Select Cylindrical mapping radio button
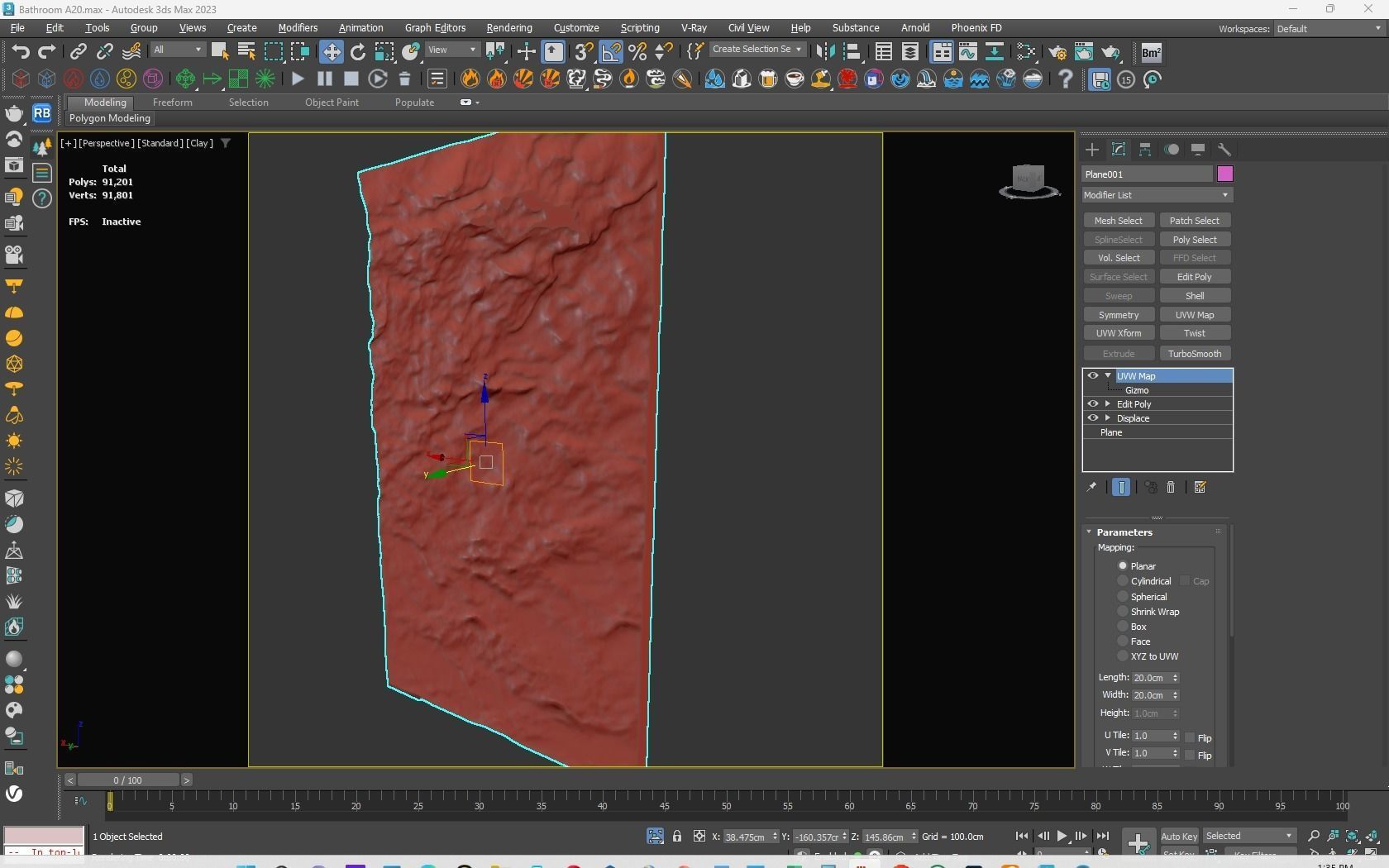This screenshot has width=1389, height=868. click(1123, 581)
